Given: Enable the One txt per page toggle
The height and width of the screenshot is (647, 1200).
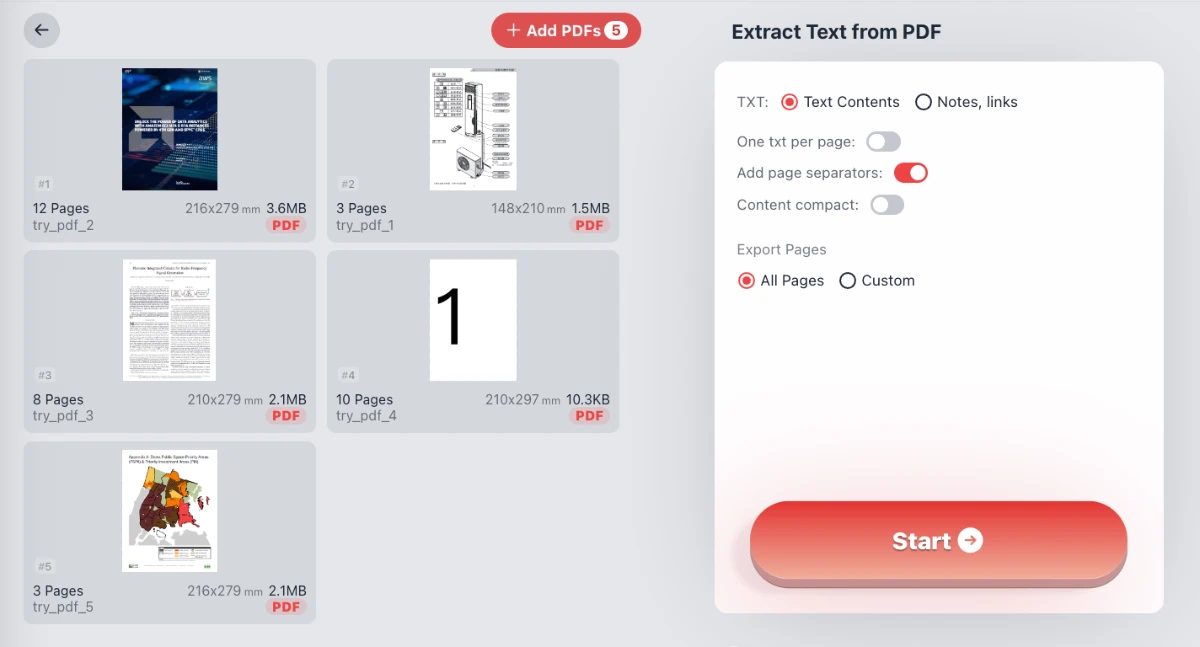Looking at the screenshot, I should [x=883, y=141].
